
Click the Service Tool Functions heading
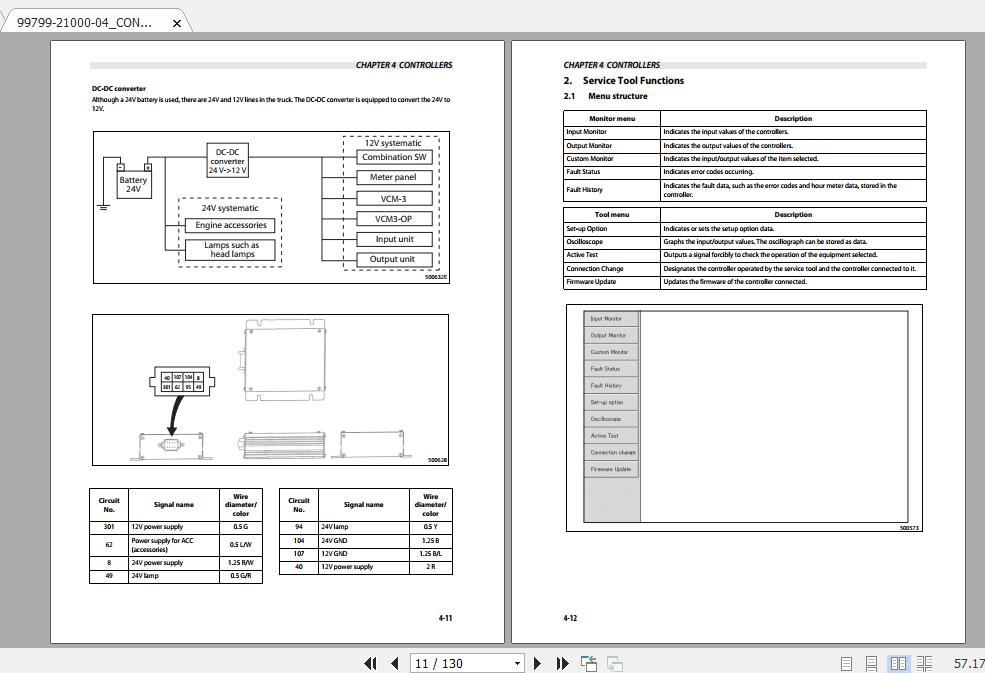click(633, 80)
